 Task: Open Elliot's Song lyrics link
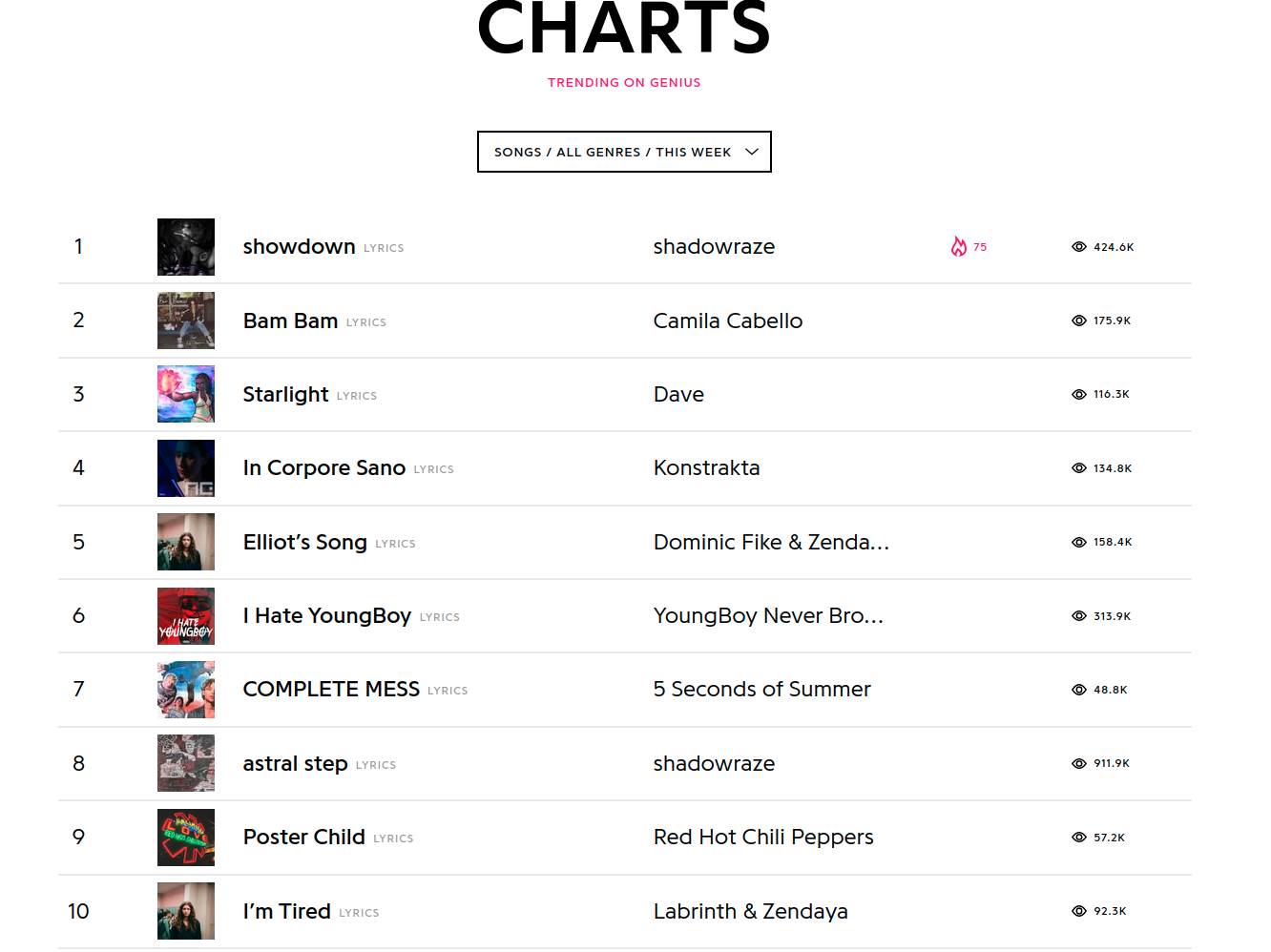point(305,542)
